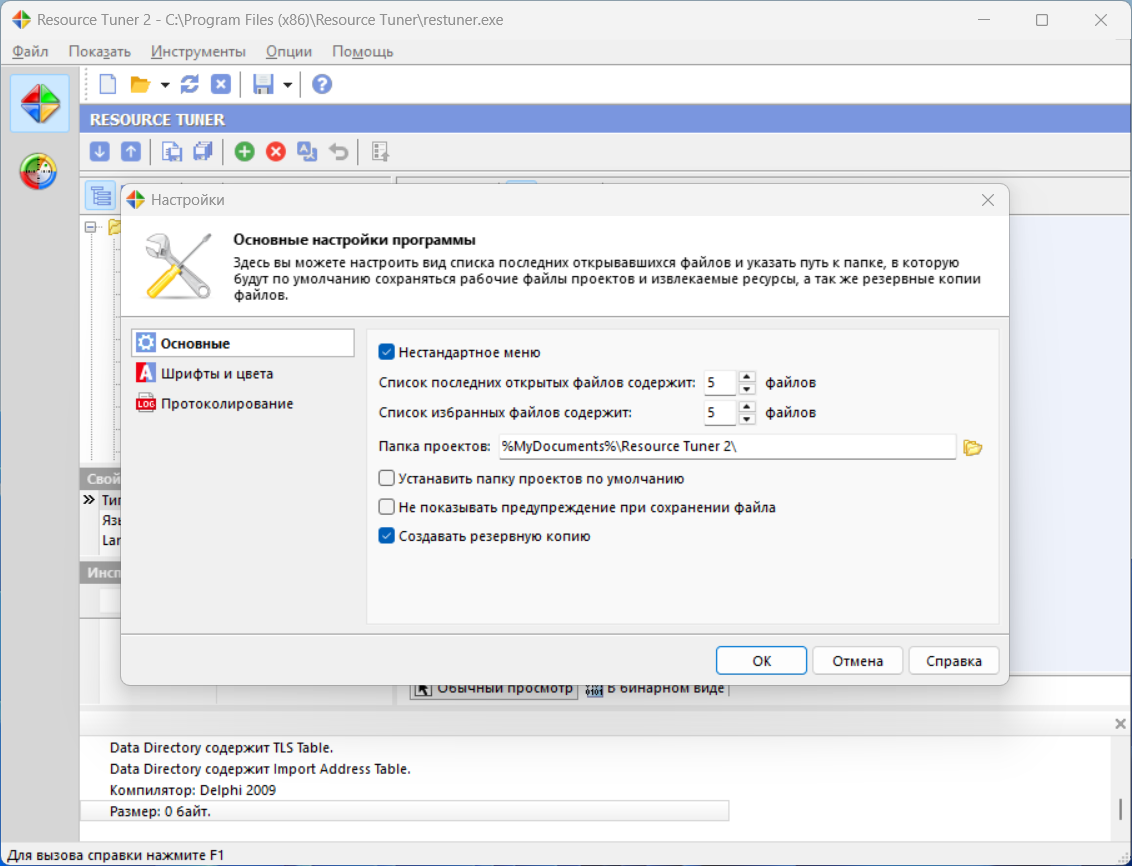Image resolution: width=1132 pixels, height=866 pixels.
Task: Open the Помощь menu
Action: pos(362,51)
